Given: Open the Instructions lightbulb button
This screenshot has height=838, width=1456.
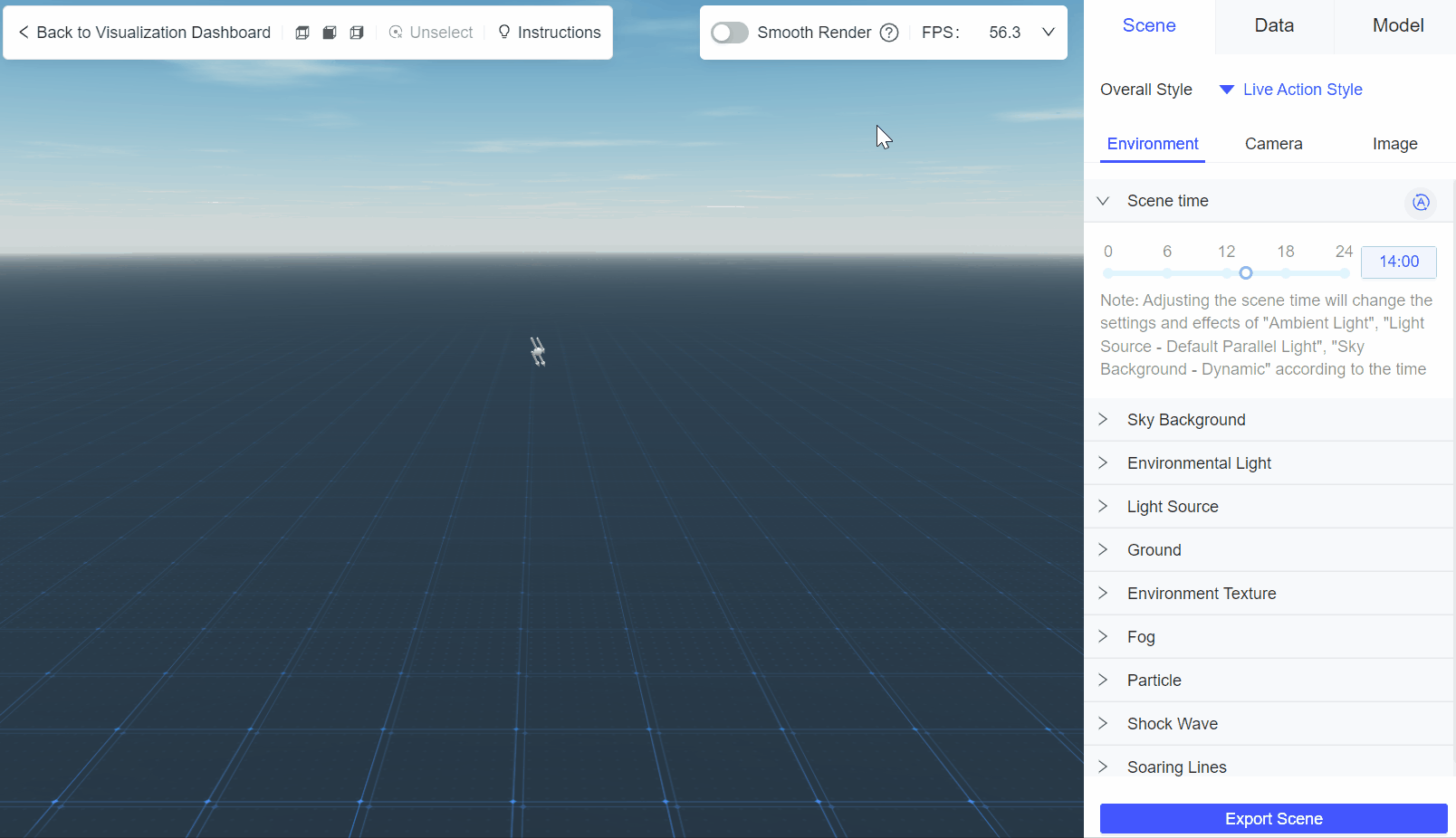Looking at the screenshot, I should click(x=550, y=33).
